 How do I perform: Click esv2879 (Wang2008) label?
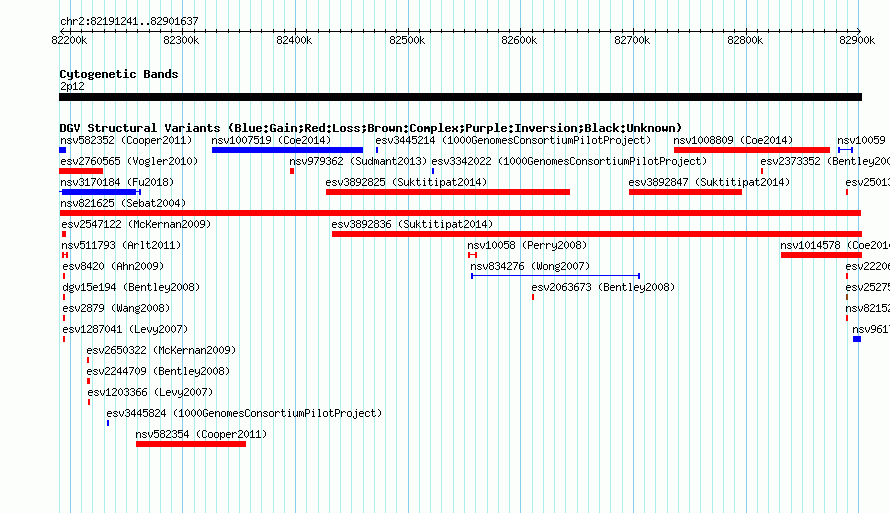tap(116, 308)
